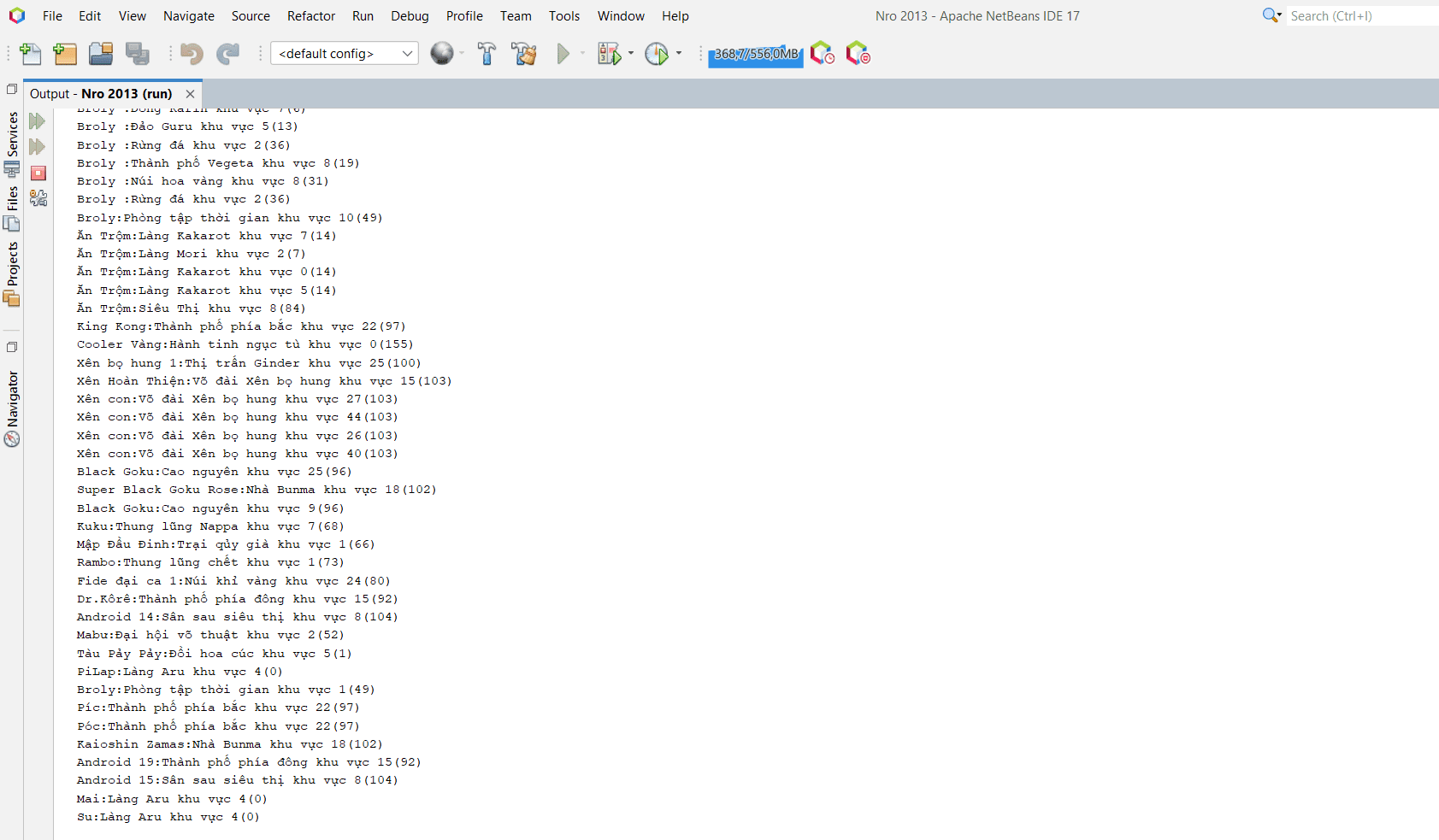Click the restore window icon above Services

(12, 89)
